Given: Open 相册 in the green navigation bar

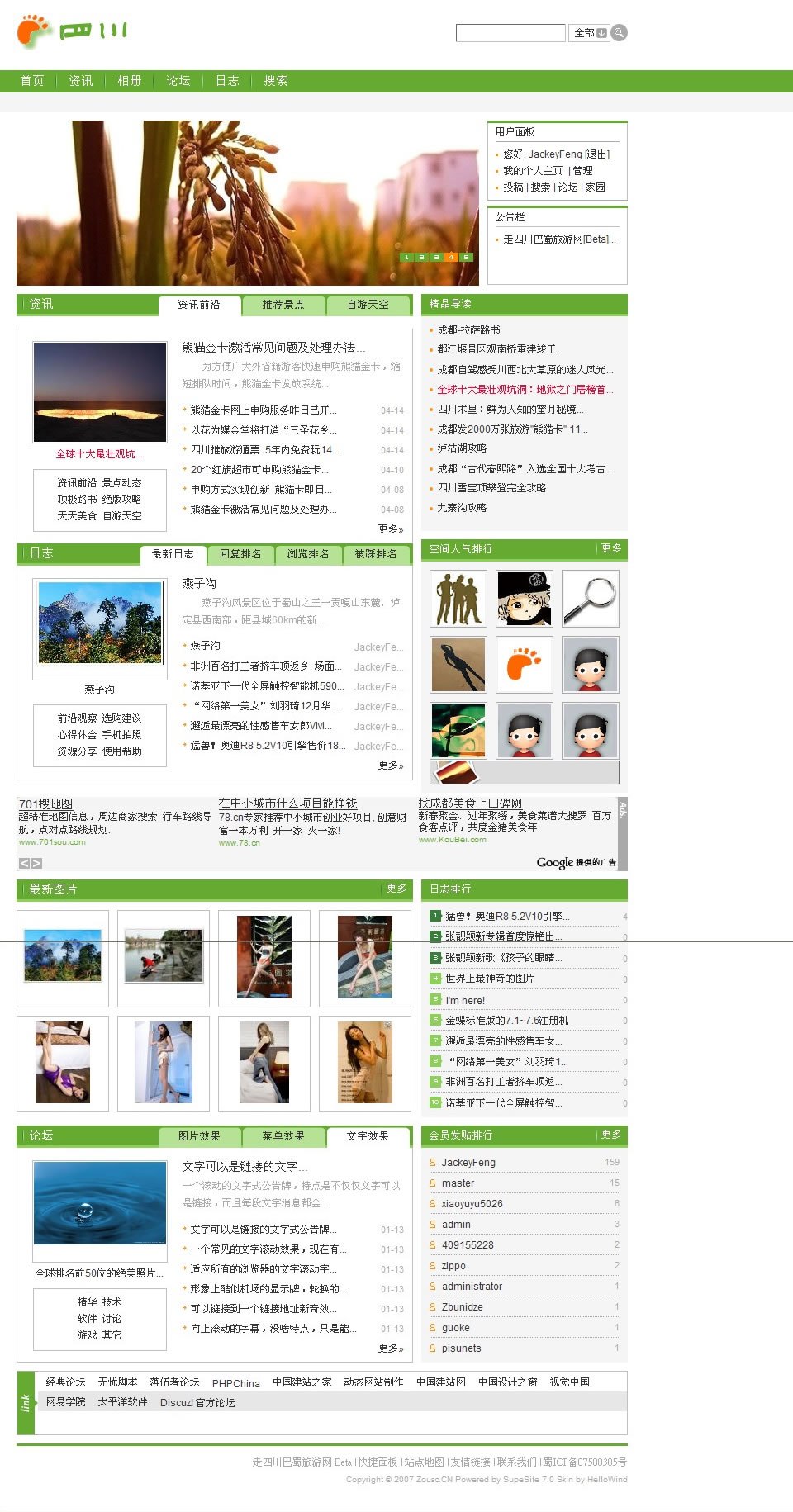Looking at the screenshot, I should point(130,81).
